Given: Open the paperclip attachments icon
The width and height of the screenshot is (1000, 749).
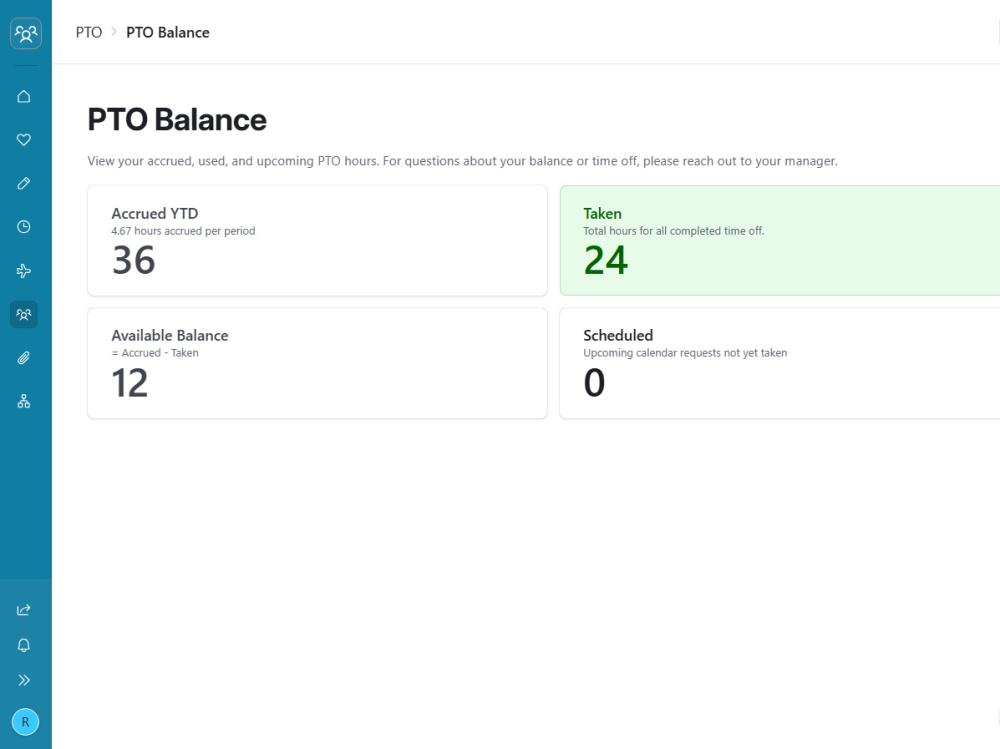Looking at the screenshot, I should click(x=24, y=358).
